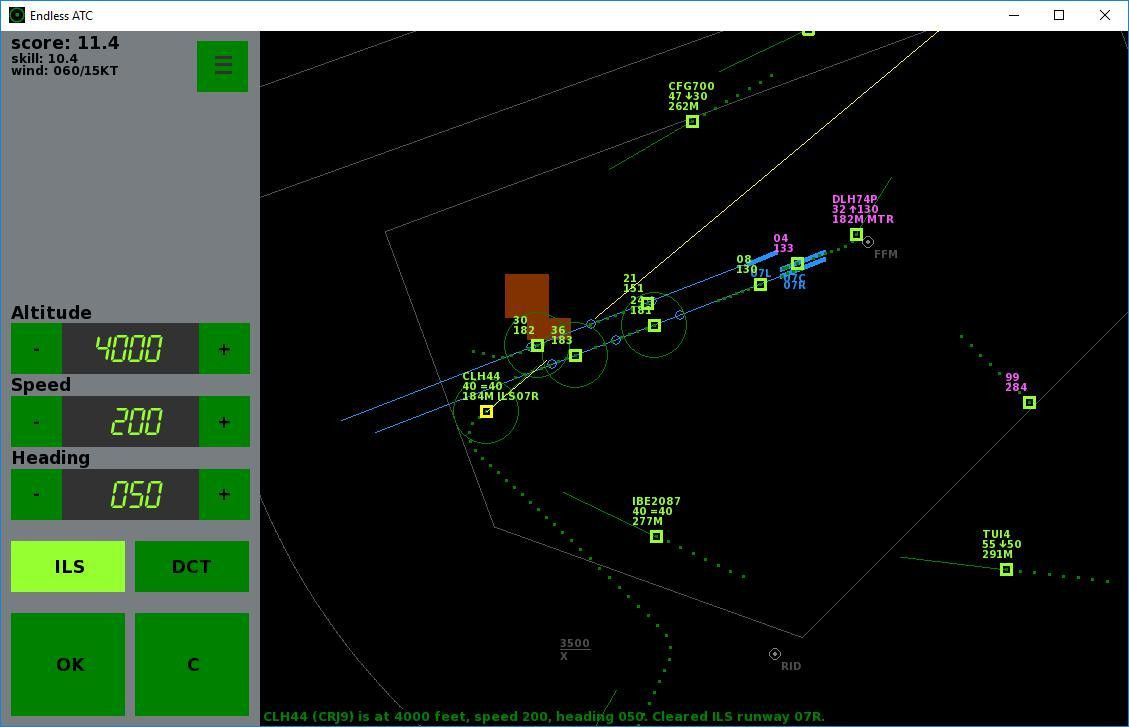Decrease the Altitude with the minus button
The height and width of the screenshot is (727, 1129).
[36, 349]
